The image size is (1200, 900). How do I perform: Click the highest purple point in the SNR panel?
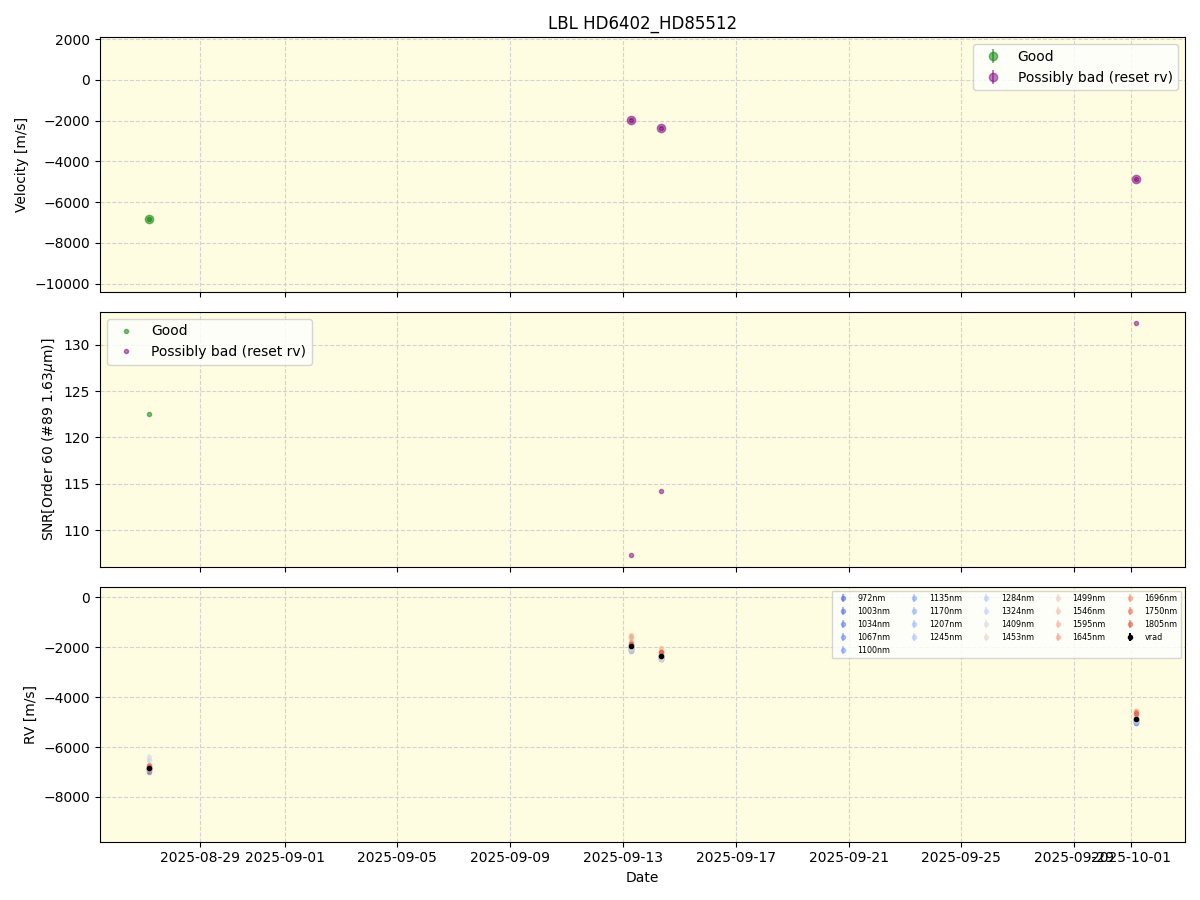click(1136, 323)
